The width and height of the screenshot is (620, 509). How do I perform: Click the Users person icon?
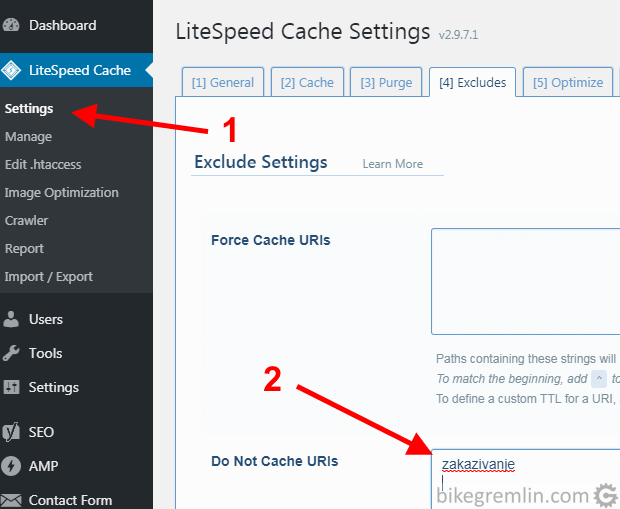pyautogui.click(x=11, y=319)
